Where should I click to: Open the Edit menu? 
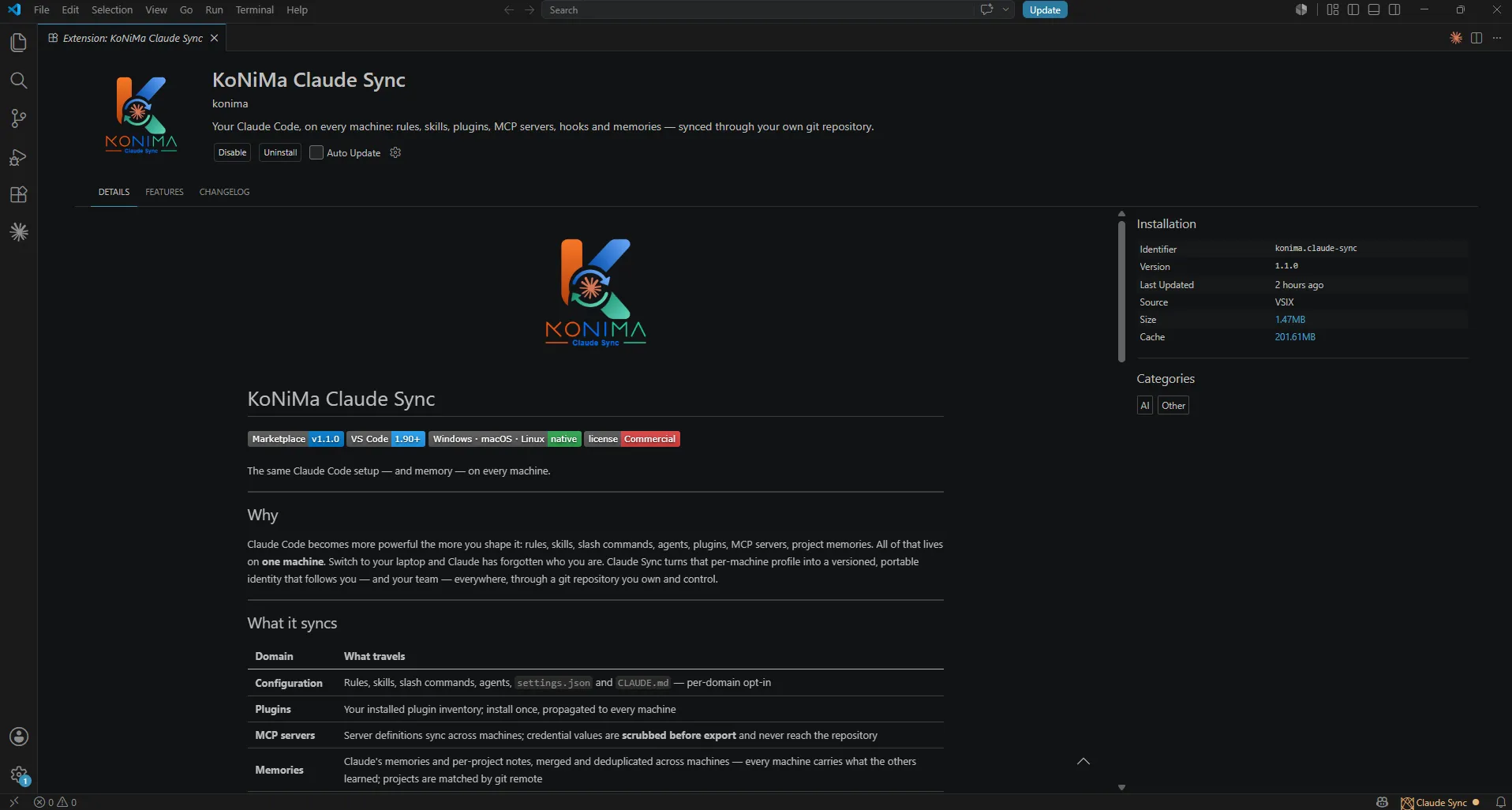pos(70,9)
